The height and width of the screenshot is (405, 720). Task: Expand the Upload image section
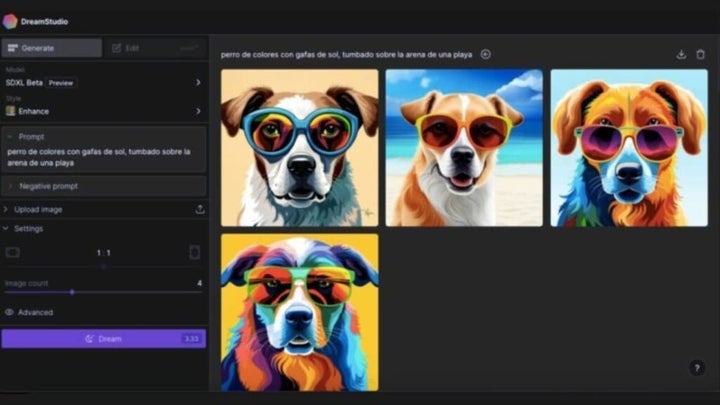click(x=38, y=209)
